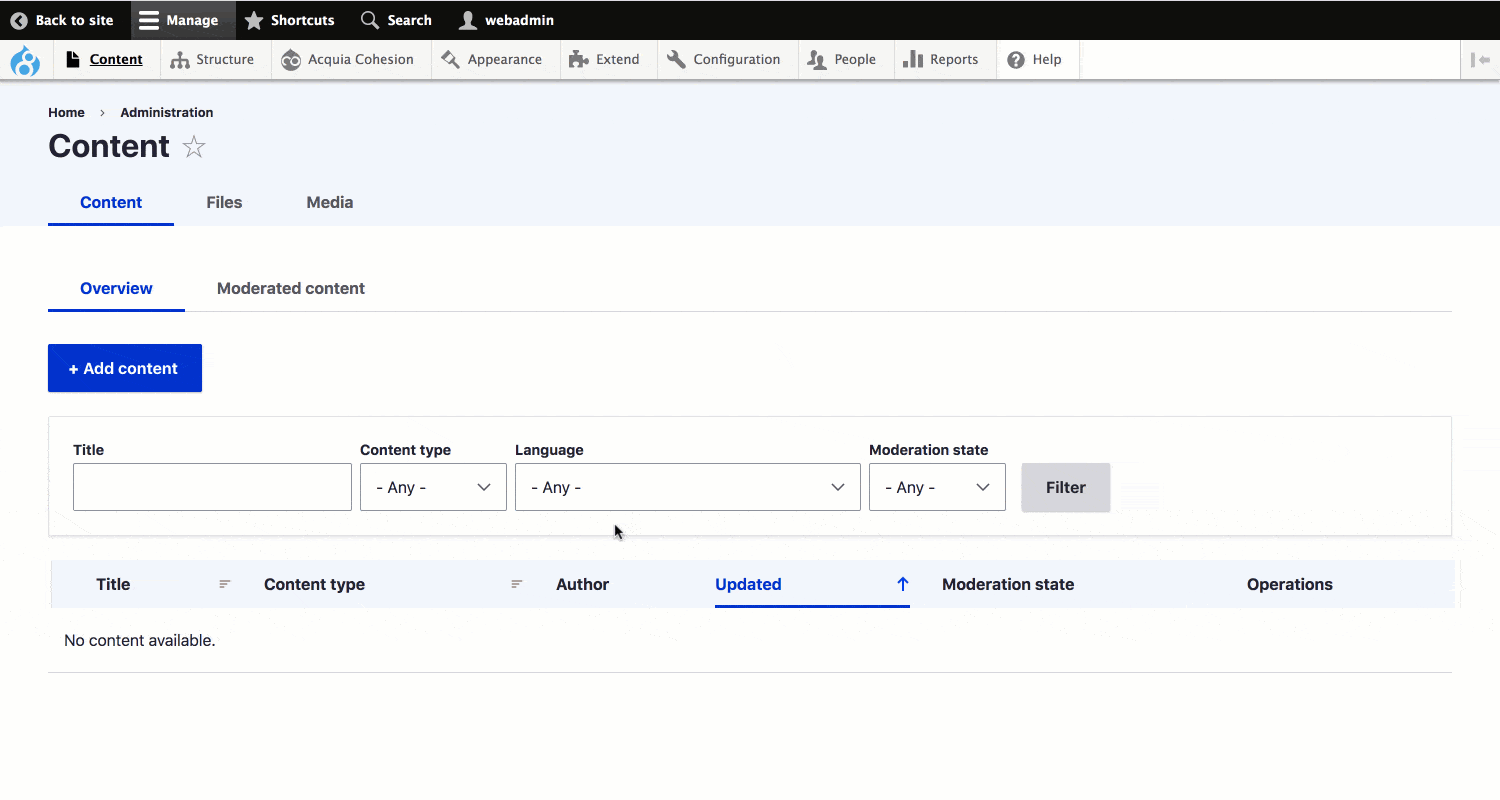Sort table by Updated header
The image size is (1500, 800).
[748, 584]
